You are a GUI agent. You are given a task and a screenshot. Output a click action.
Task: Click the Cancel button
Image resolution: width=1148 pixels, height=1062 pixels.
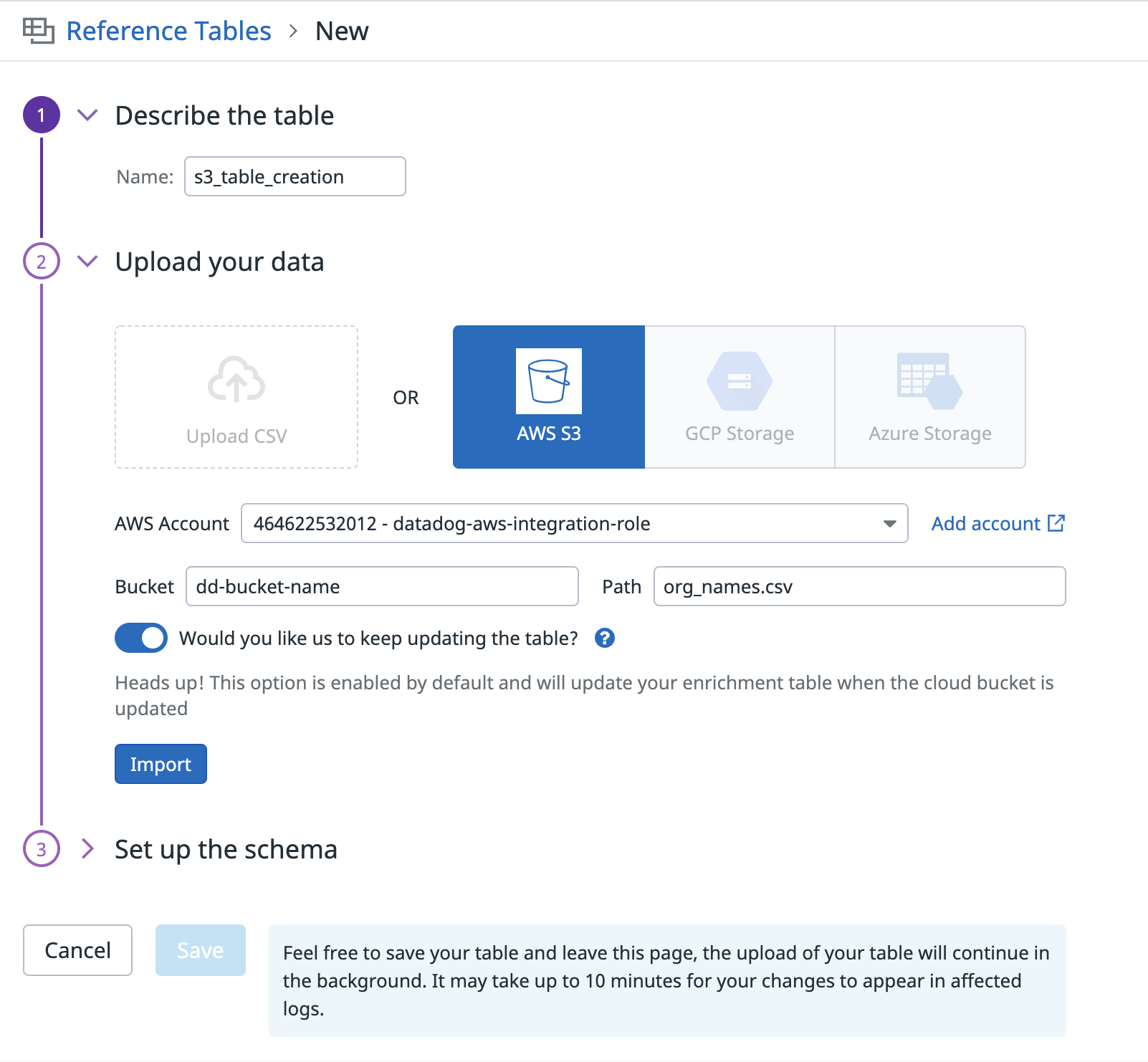(77, 950)
